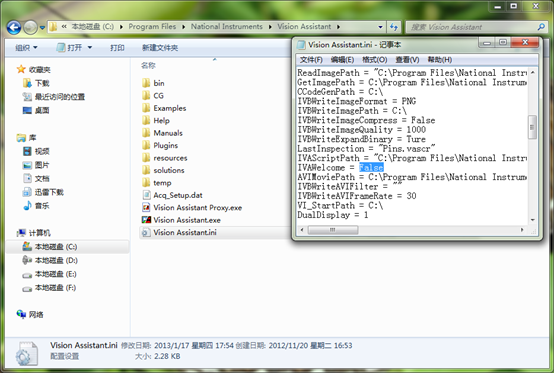The height and width of the screenshot is (373, 554).
Task: Select Program Files in the address breadcrumb
Action: 152,26
